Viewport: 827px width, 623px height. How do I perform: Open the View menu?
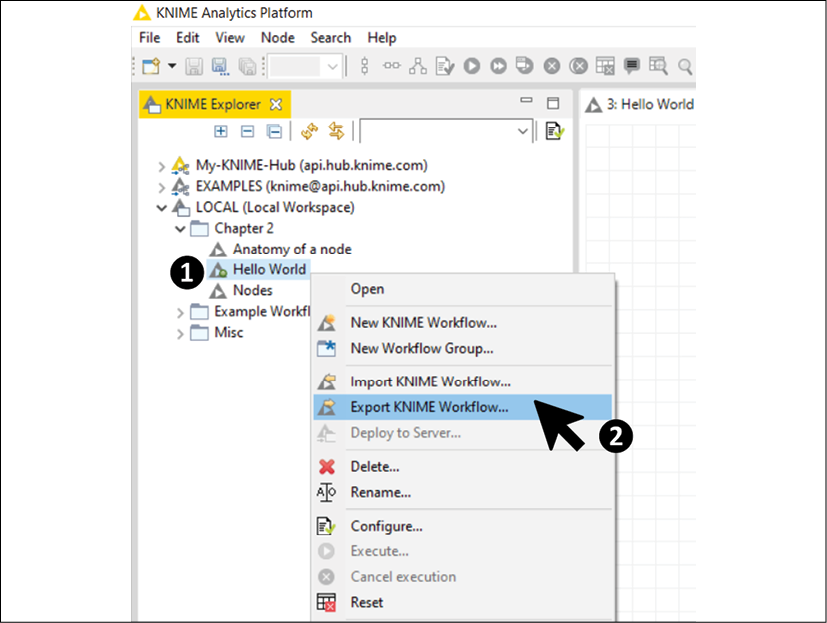229,38
